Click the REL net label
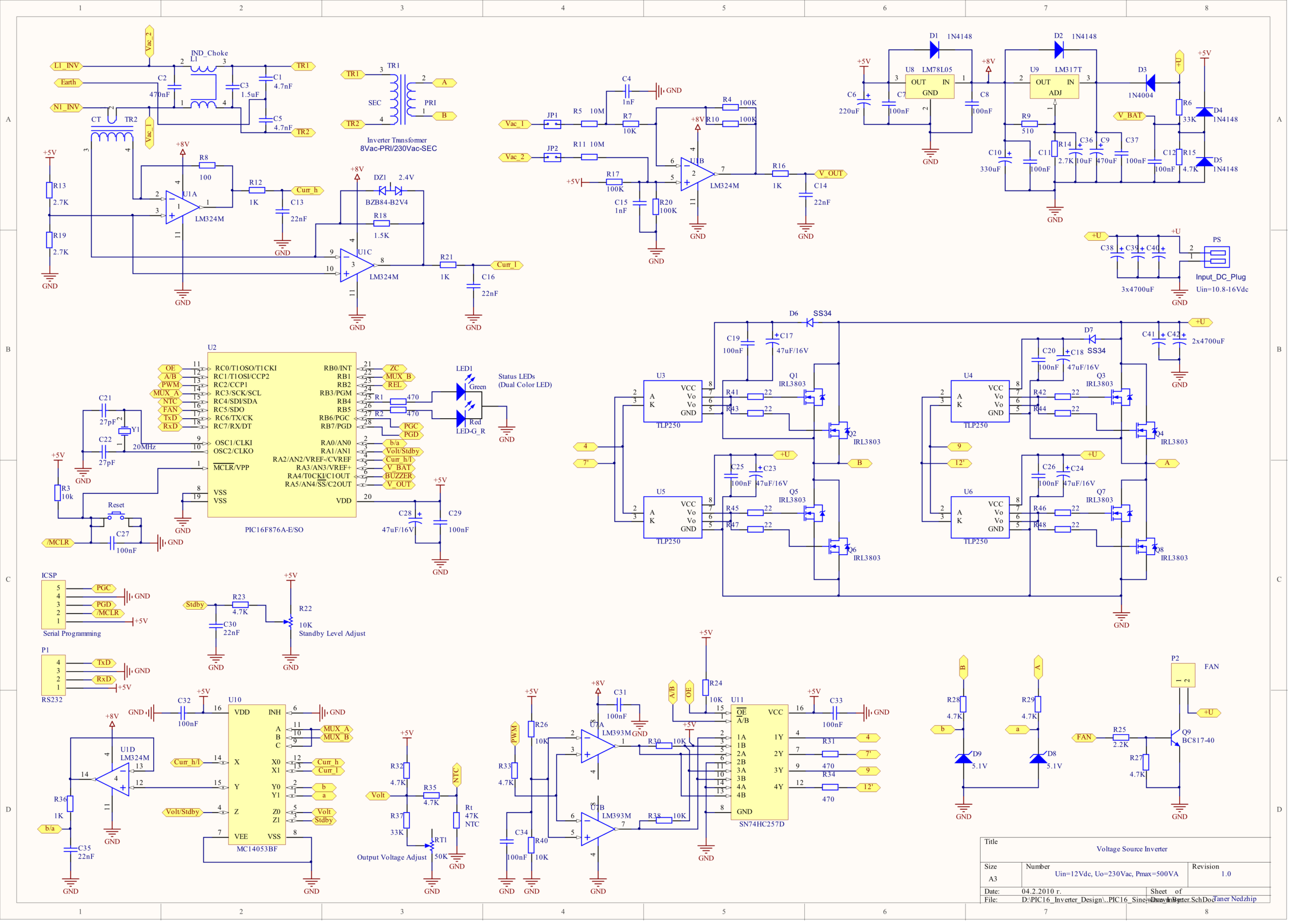This screenshot has height=924, width=1290. [x=395, y=385]
